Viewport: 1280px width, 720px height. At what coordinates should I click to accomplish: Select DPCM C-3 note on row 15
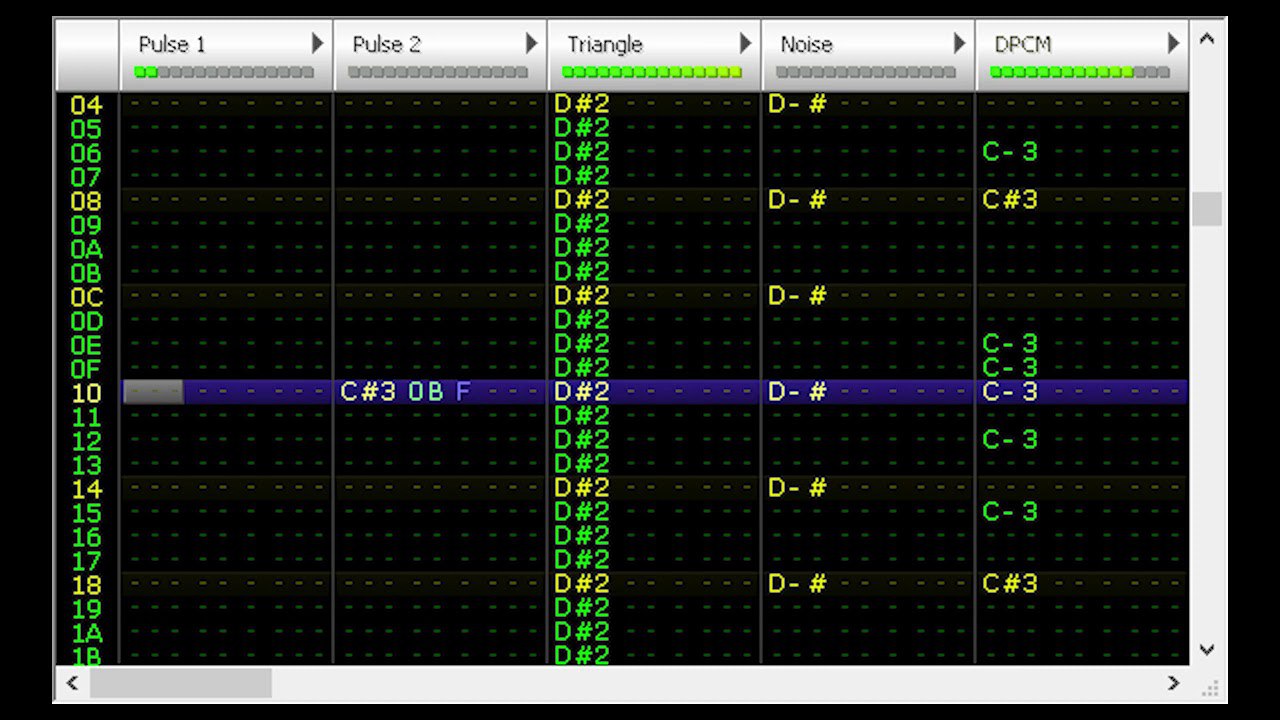pyautogui.click(x=1010, y=511)
